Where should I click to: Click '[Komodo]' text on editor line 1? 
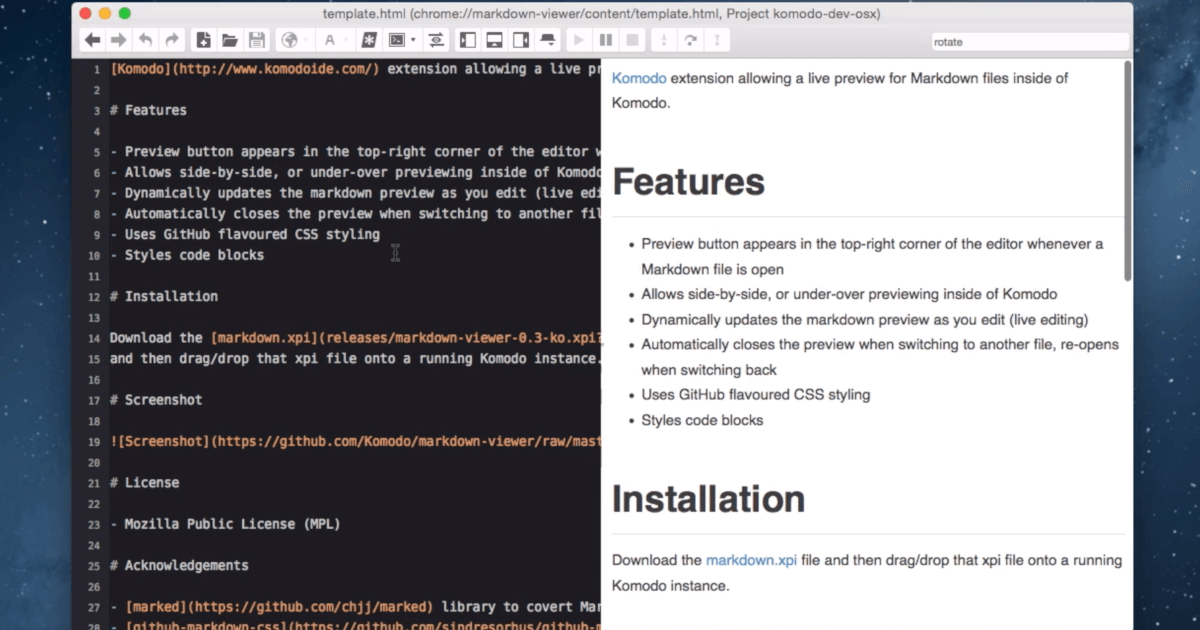click(141, 69)
